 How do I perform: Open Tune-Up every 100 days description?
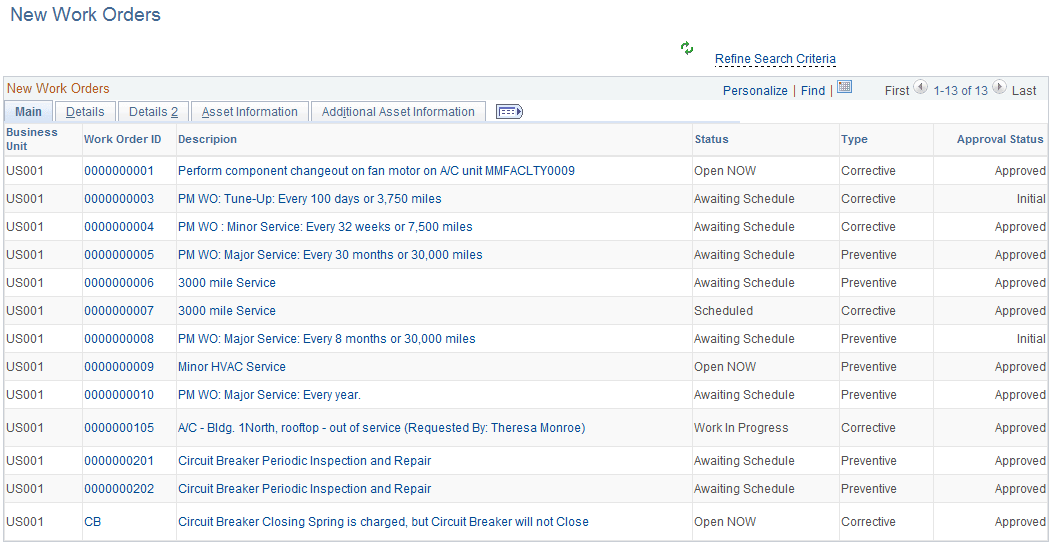[310, 199]
